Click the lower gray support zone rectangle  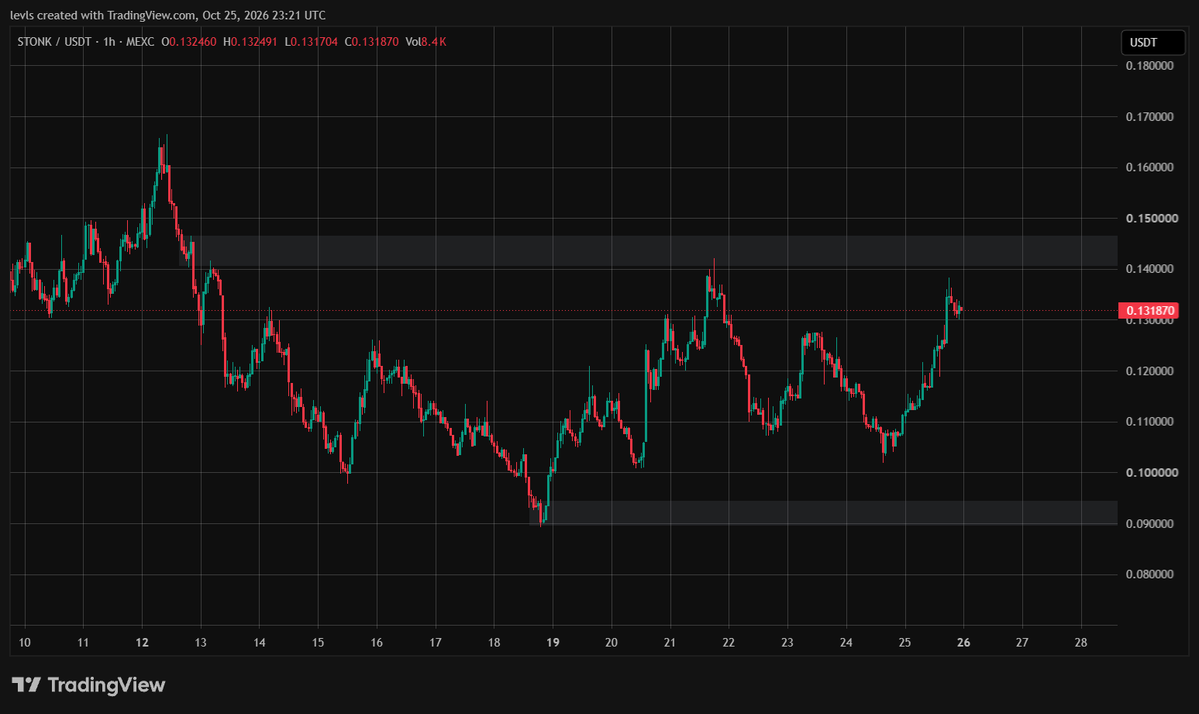point(824,512)
